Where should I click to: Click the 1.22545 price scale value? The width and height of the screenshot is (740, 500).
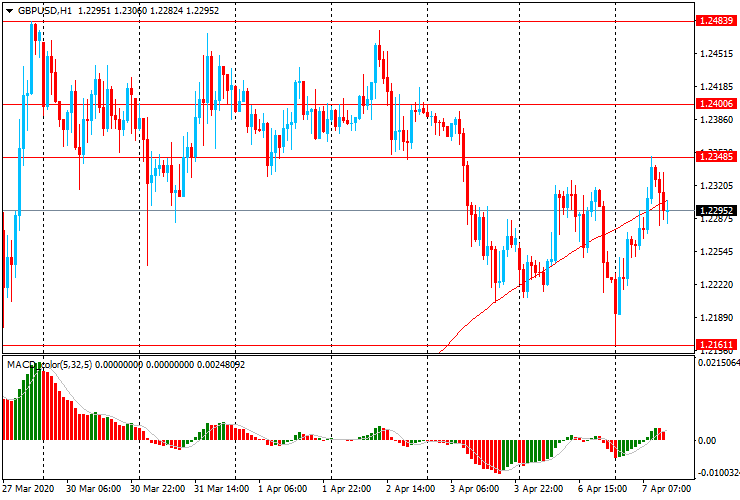click(x=717, y=252)
